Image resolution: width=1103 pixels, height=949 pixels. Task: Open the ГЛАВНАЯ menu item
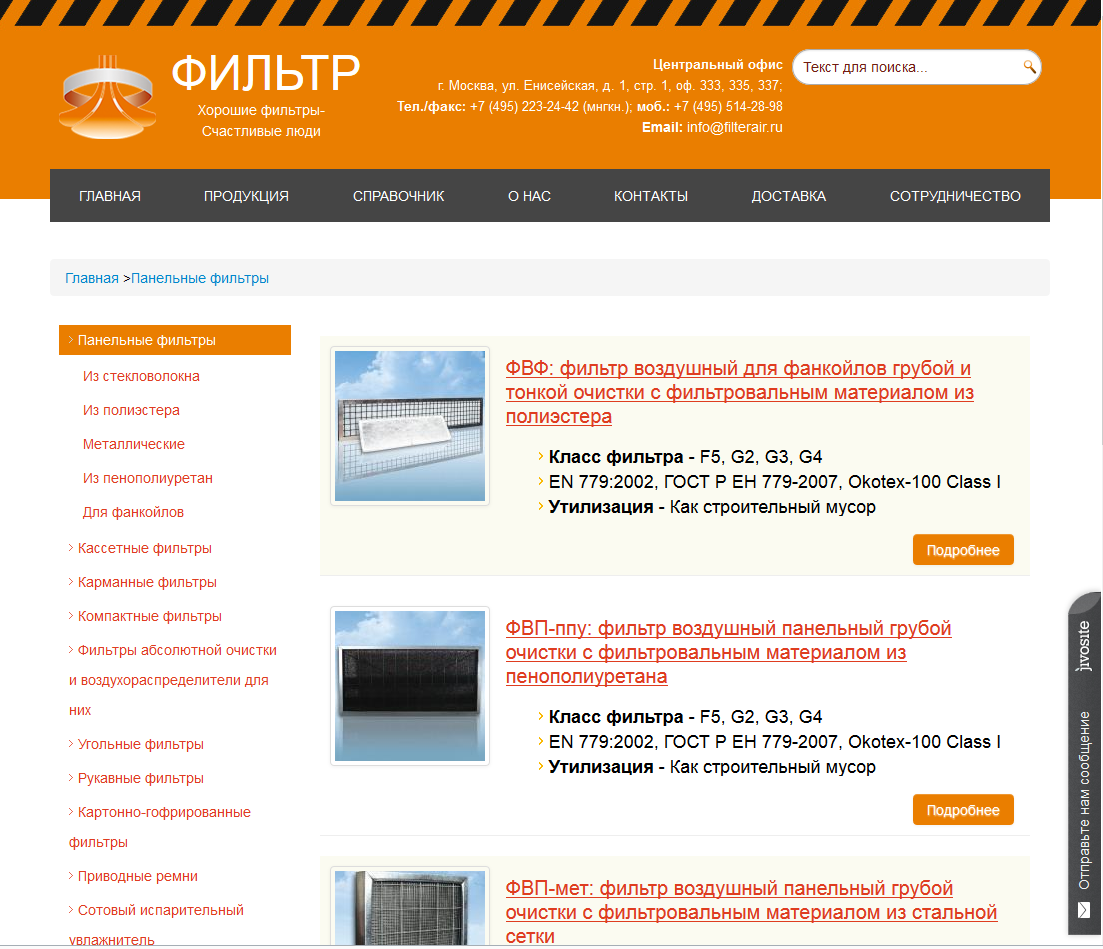point(110,196)
